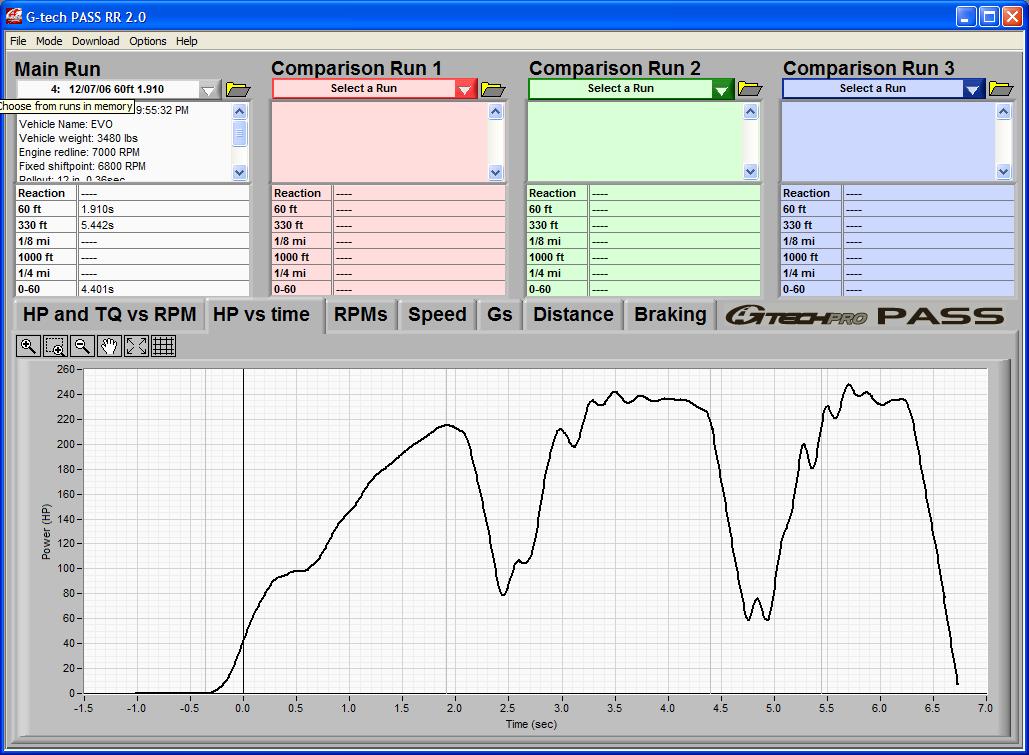Expand the Main Run selection dropdown

coord(208,90)
